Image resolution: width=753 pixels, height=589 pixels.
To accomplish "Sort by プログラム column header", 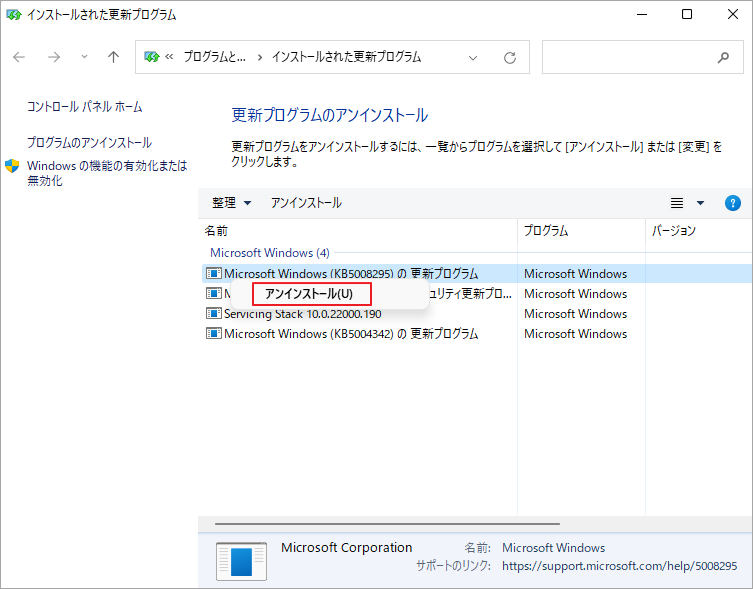I will tap(582, 231).
